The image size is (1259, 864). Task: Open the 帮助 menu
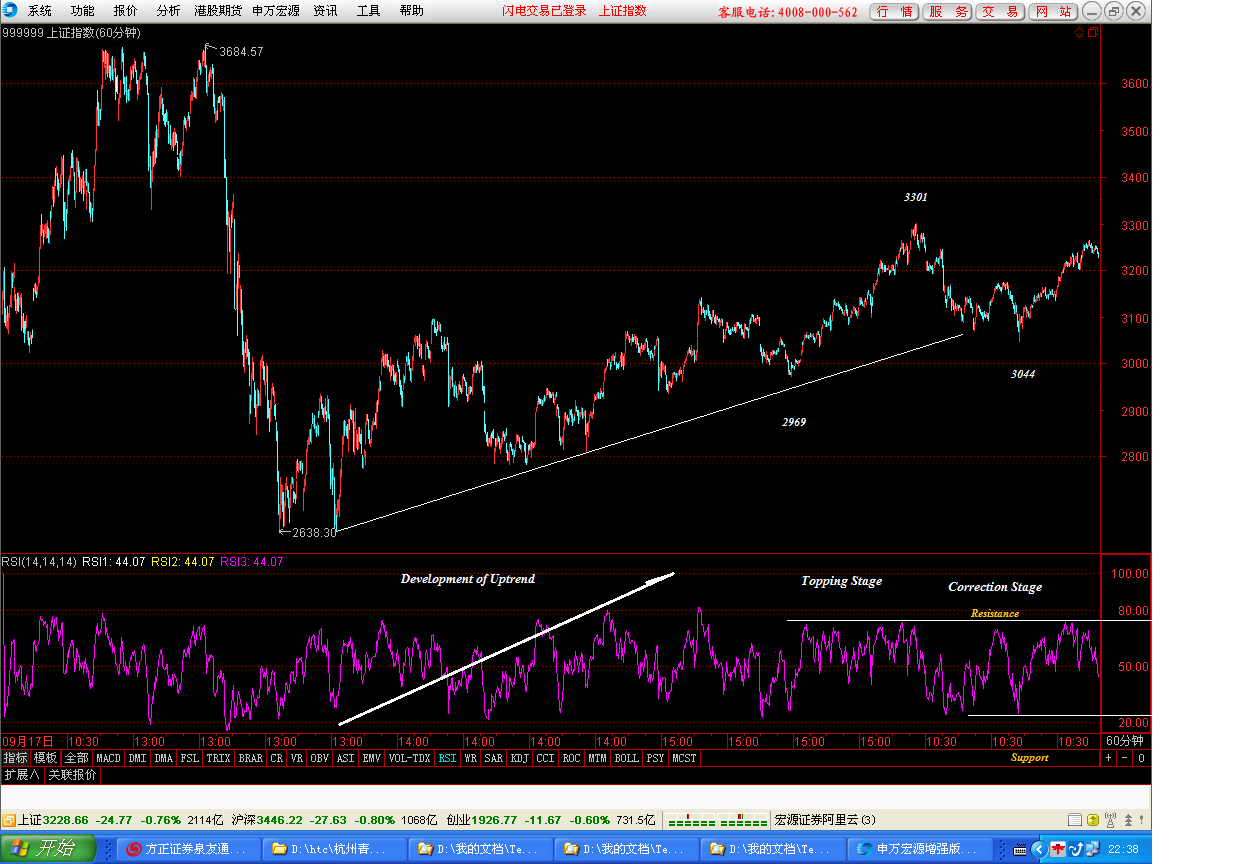pos(411,11)
